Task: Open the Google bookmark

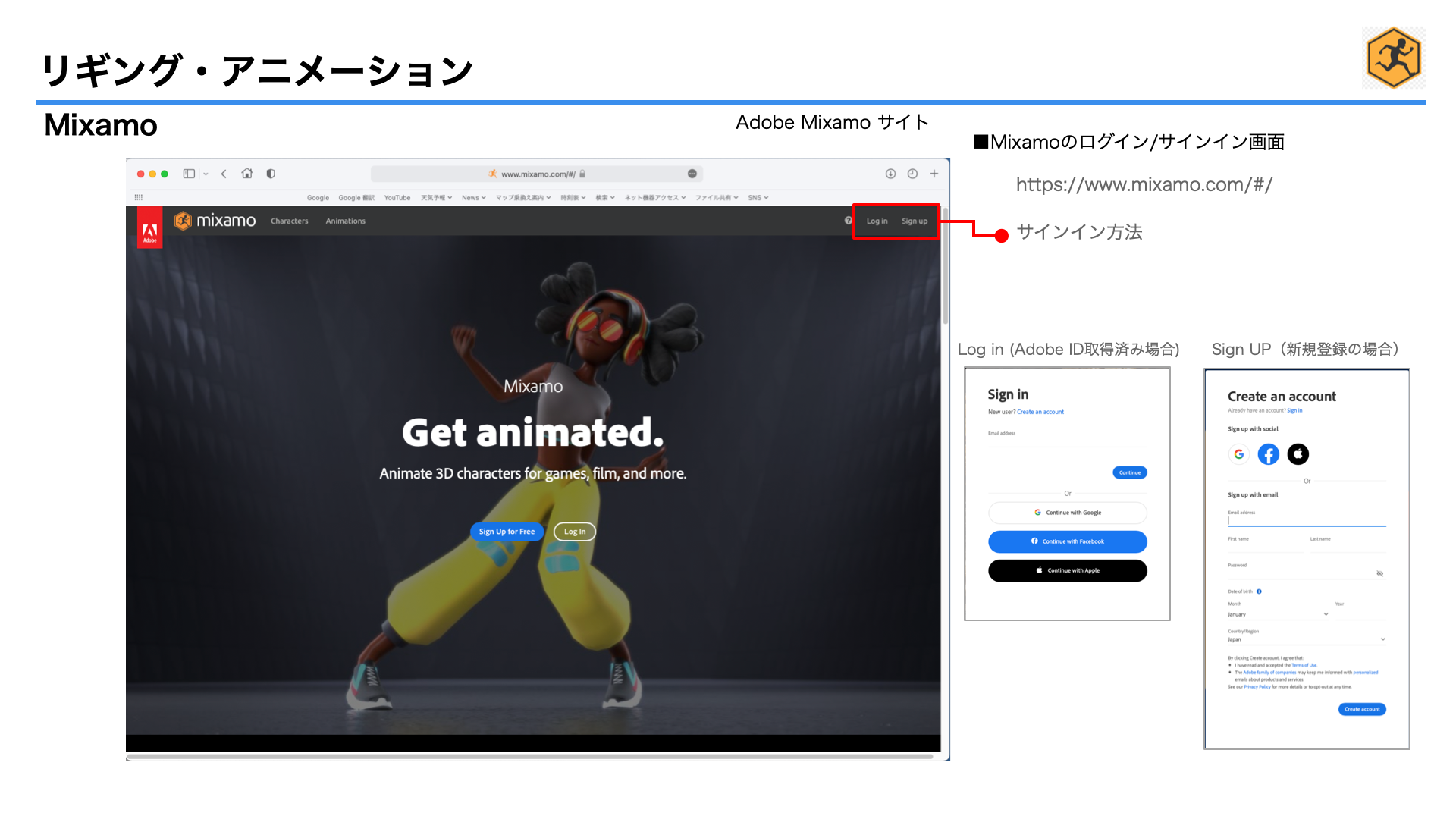Action: coord(318,198)
